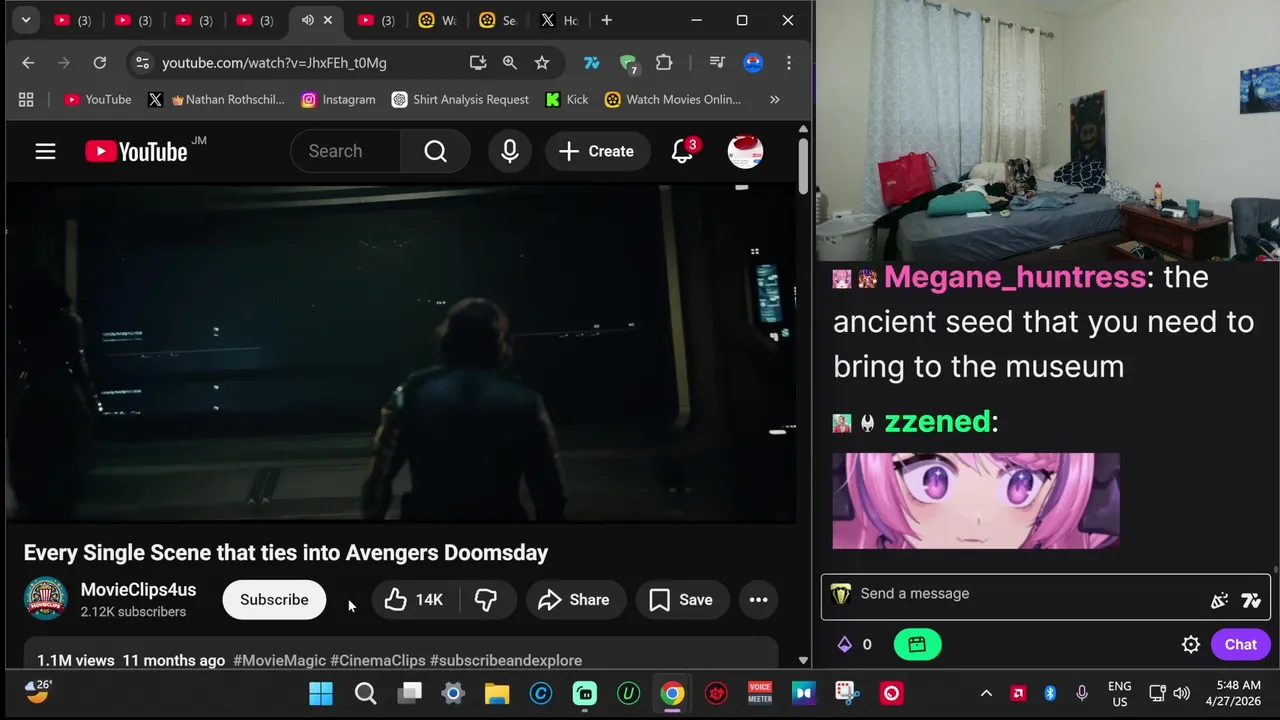Open the ENG US language switcher
This screenshot has width=1280, height=720.
click(1120, 693)
